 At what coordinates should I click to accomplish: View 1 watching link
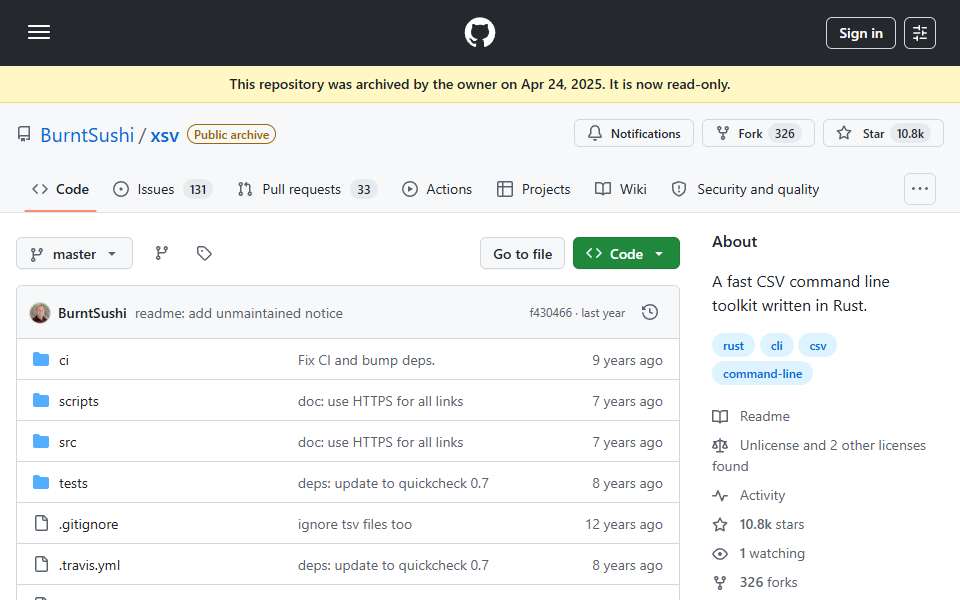pos(759,553)
